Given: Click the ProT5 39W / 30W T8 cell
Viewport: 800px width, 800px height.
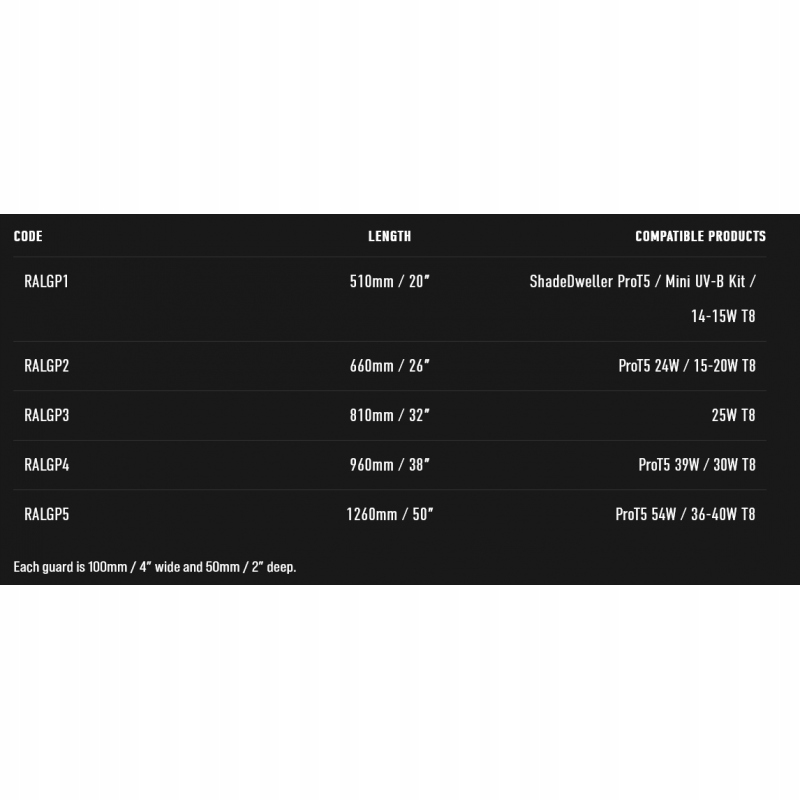Looking at the screenshot, I should coord(696,465).
